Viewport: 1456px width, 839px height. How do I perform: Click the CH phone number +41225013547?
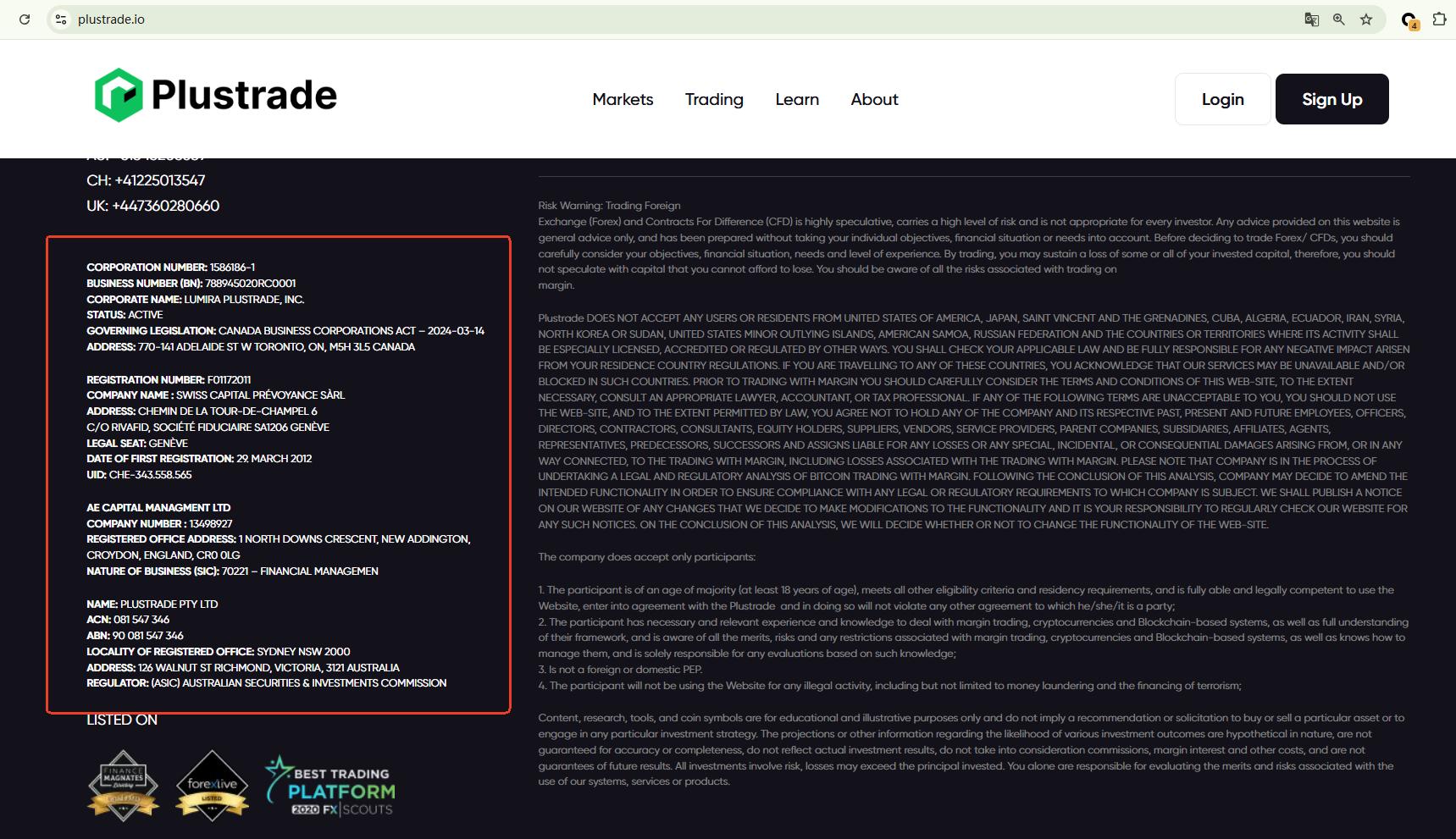click(x=146, y=180)
